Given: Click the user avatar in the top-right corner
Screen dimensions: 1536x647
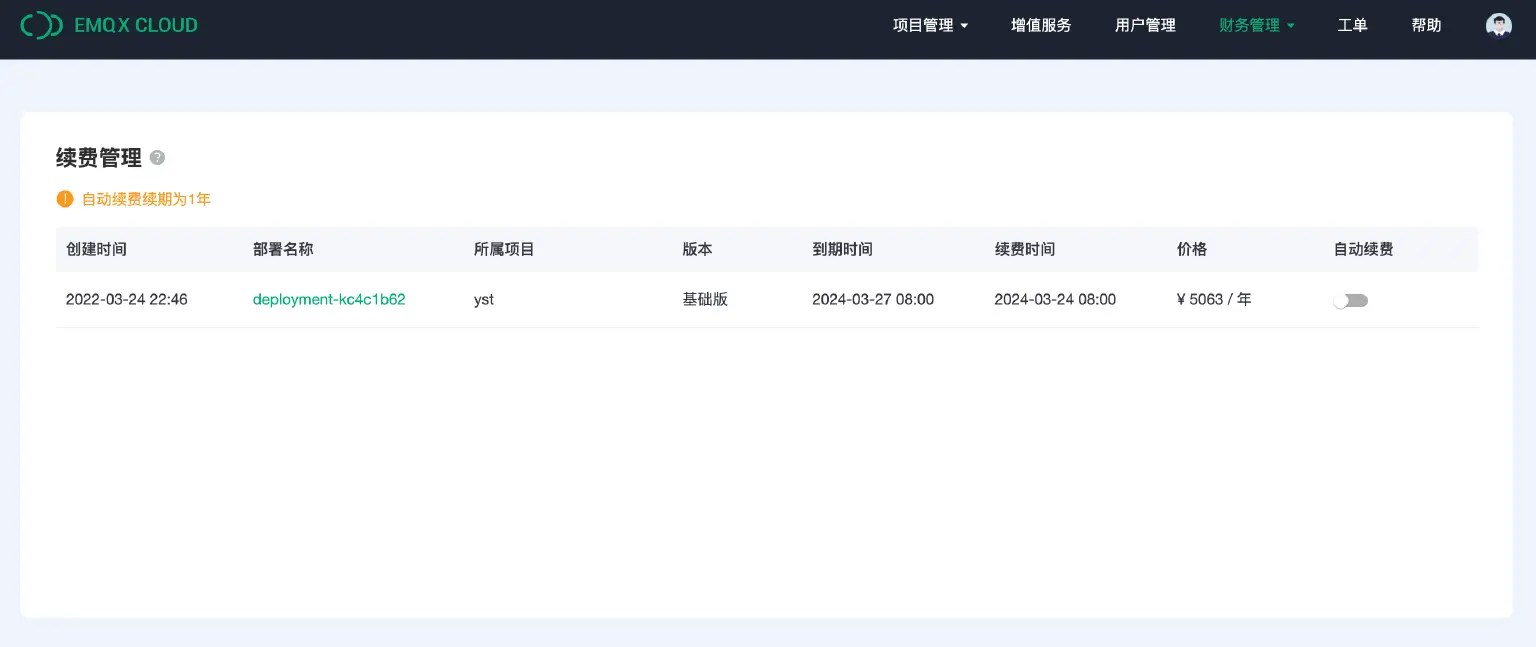Looking at the screenshot, I should (x=1498, y=24).
